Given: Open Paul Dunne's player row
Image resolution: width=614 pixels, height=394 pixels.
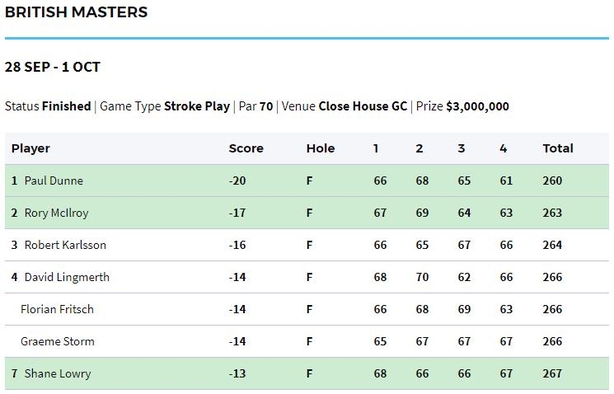Looking at the screenshot, I should click(x=307, y=181).
